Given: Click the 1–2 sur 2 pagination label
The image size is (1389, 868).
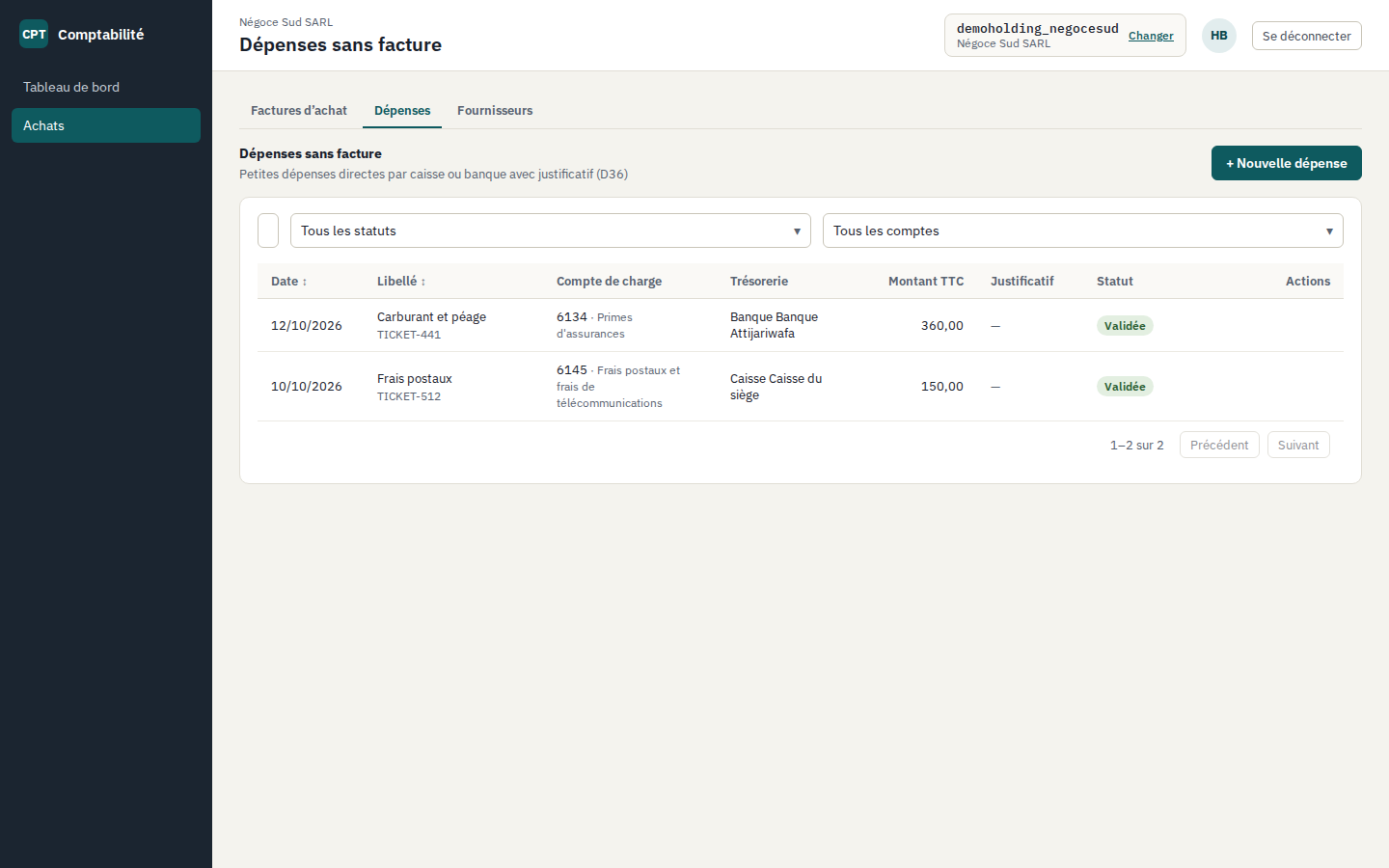Looking at the screenshot, I should (1137, 445).
